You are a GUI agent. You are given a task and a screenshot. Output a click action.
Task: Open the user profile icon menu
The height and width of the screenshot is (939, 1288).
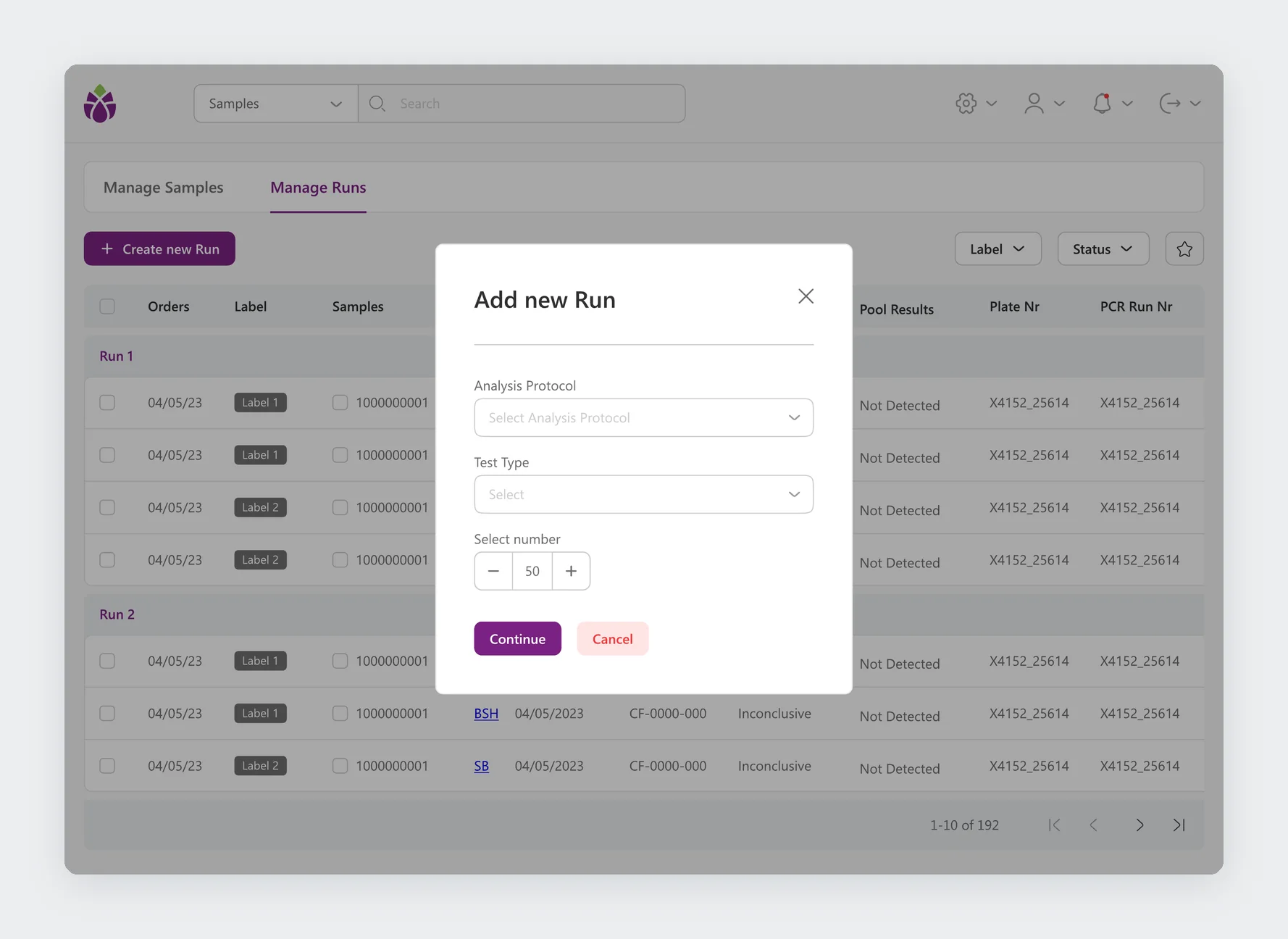[x=1034, y=104]
